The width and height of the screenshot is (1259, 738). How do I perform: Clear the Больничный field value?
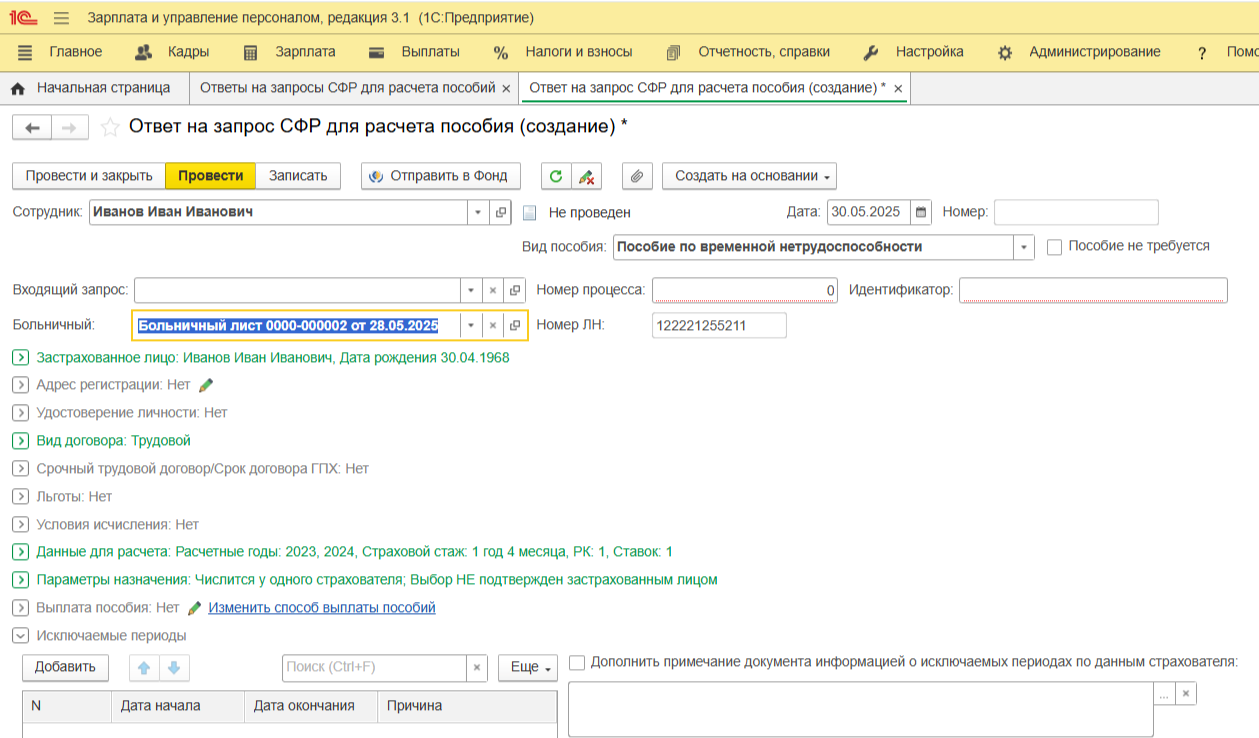492,325
